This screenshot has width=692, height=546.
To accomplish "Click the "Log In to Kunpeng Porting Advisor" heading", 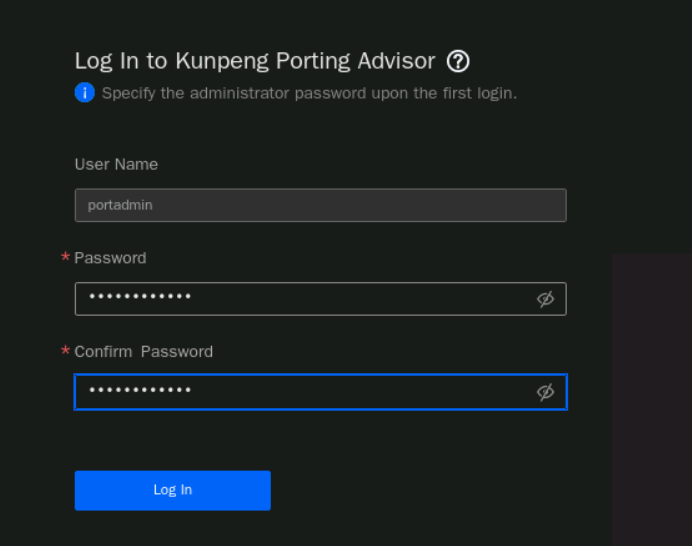I will tap(255, 61).
